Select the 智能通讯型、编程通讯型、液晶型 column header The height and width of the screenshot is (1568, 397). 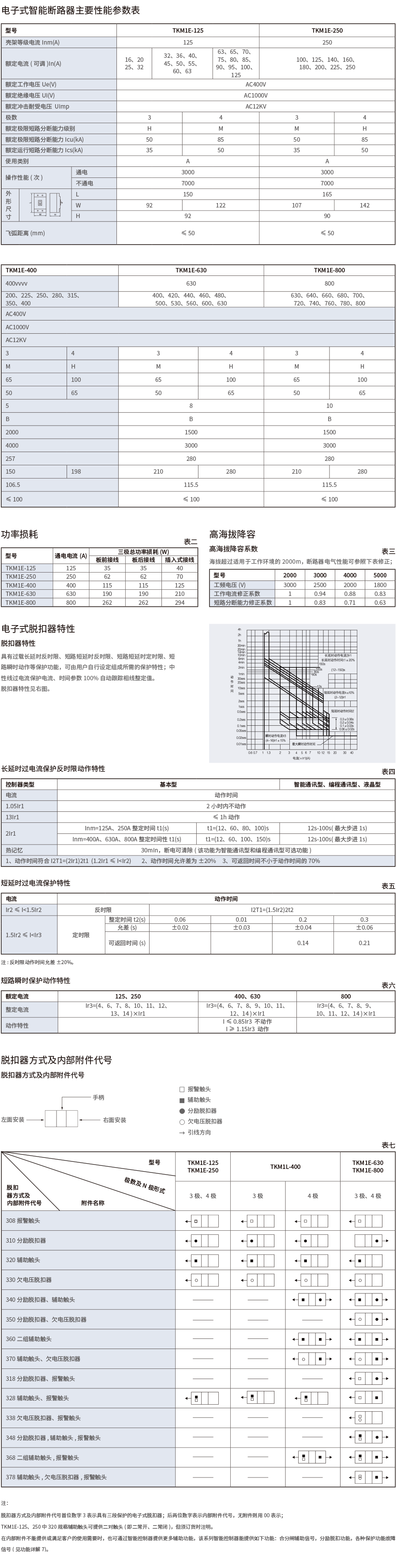click(337, 784)
